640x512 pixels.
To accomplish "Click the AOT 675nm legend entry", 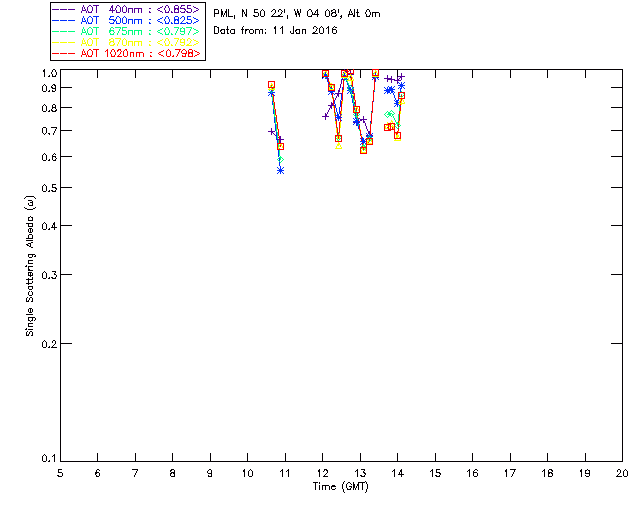I will [127, 31].
